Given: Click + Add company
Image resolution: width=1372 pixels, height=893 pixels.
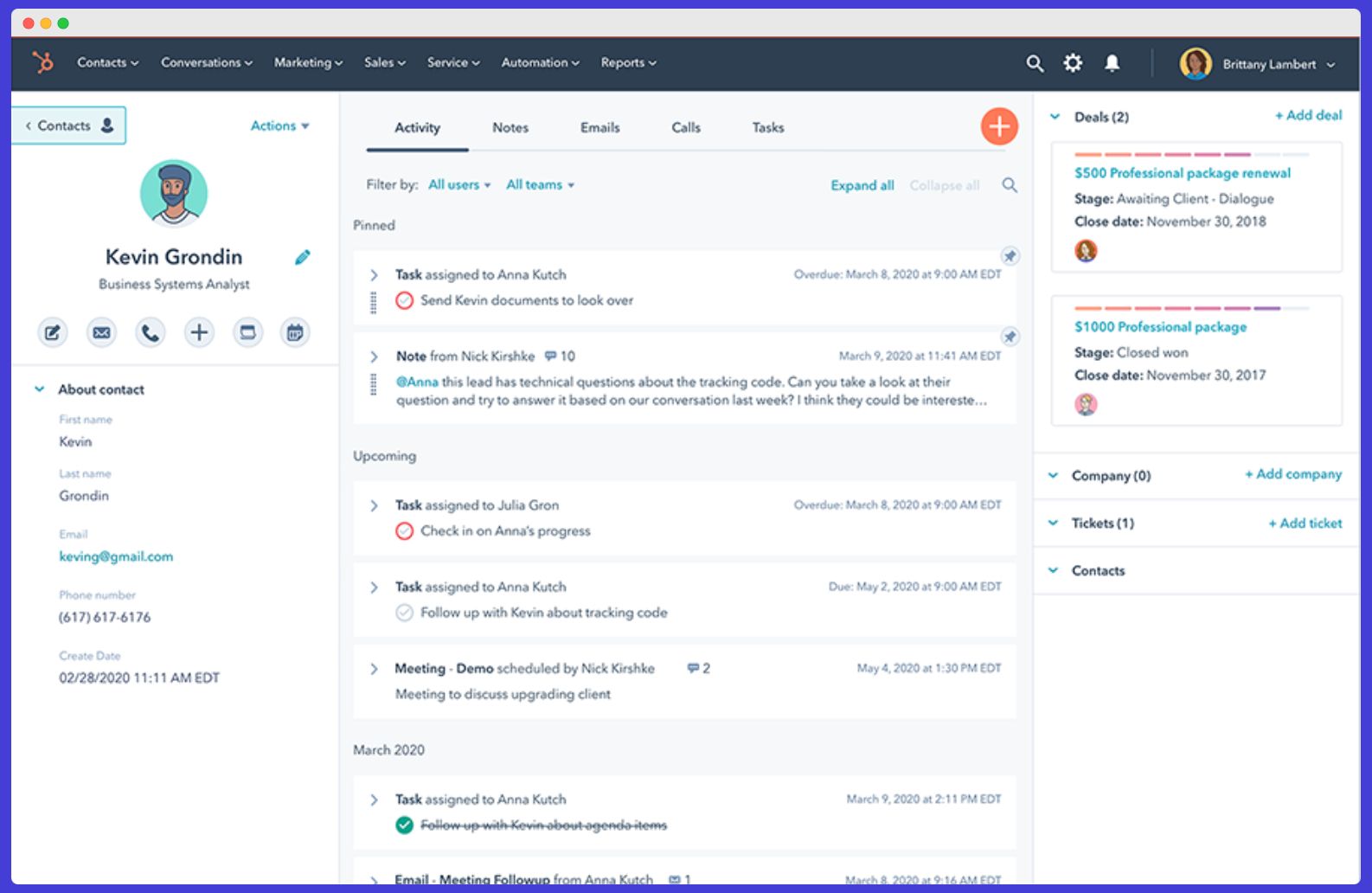Looking at the screenshot, I should coord(1293,474).
